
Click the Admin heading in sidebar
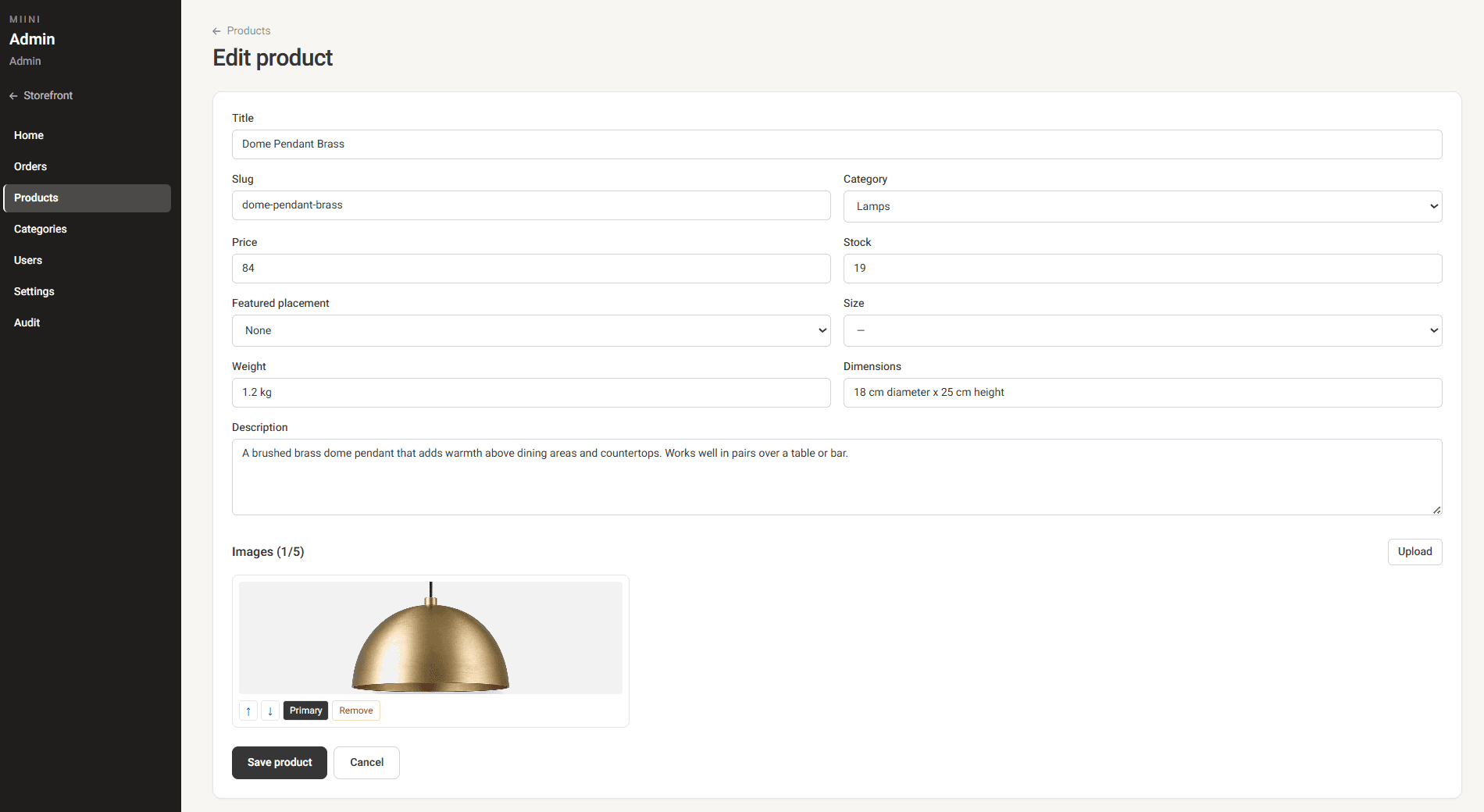coord(32,39)
